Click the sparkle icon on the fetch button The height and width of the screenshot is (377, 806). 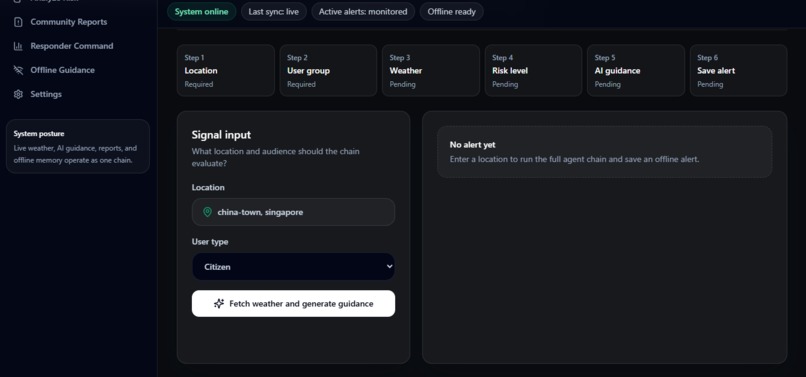click(x=219, y=303)
